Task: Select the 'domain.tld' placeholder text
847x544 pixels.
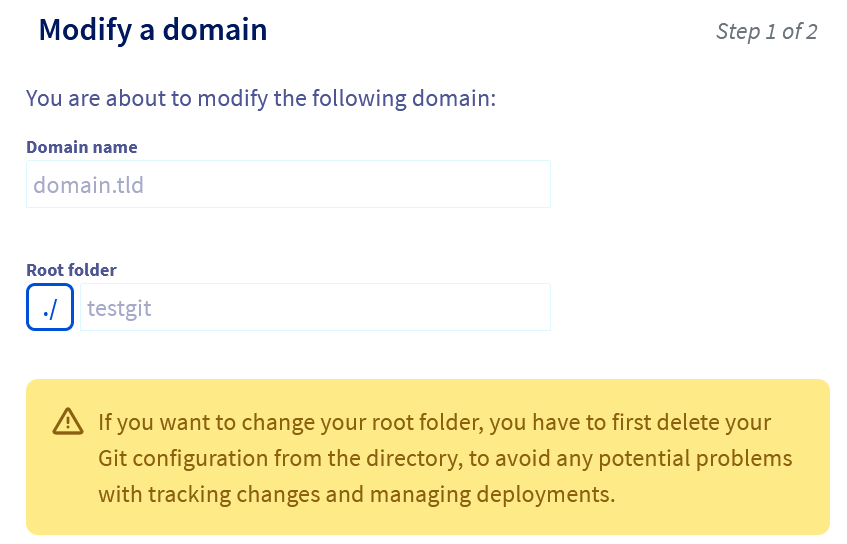Action: 90,185
